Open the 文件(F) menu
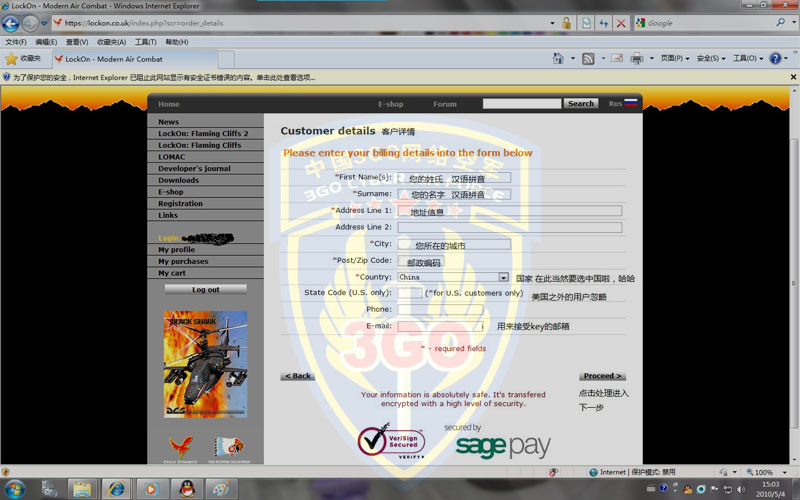The width and height of the screenshot is (800, 500). 16,42
